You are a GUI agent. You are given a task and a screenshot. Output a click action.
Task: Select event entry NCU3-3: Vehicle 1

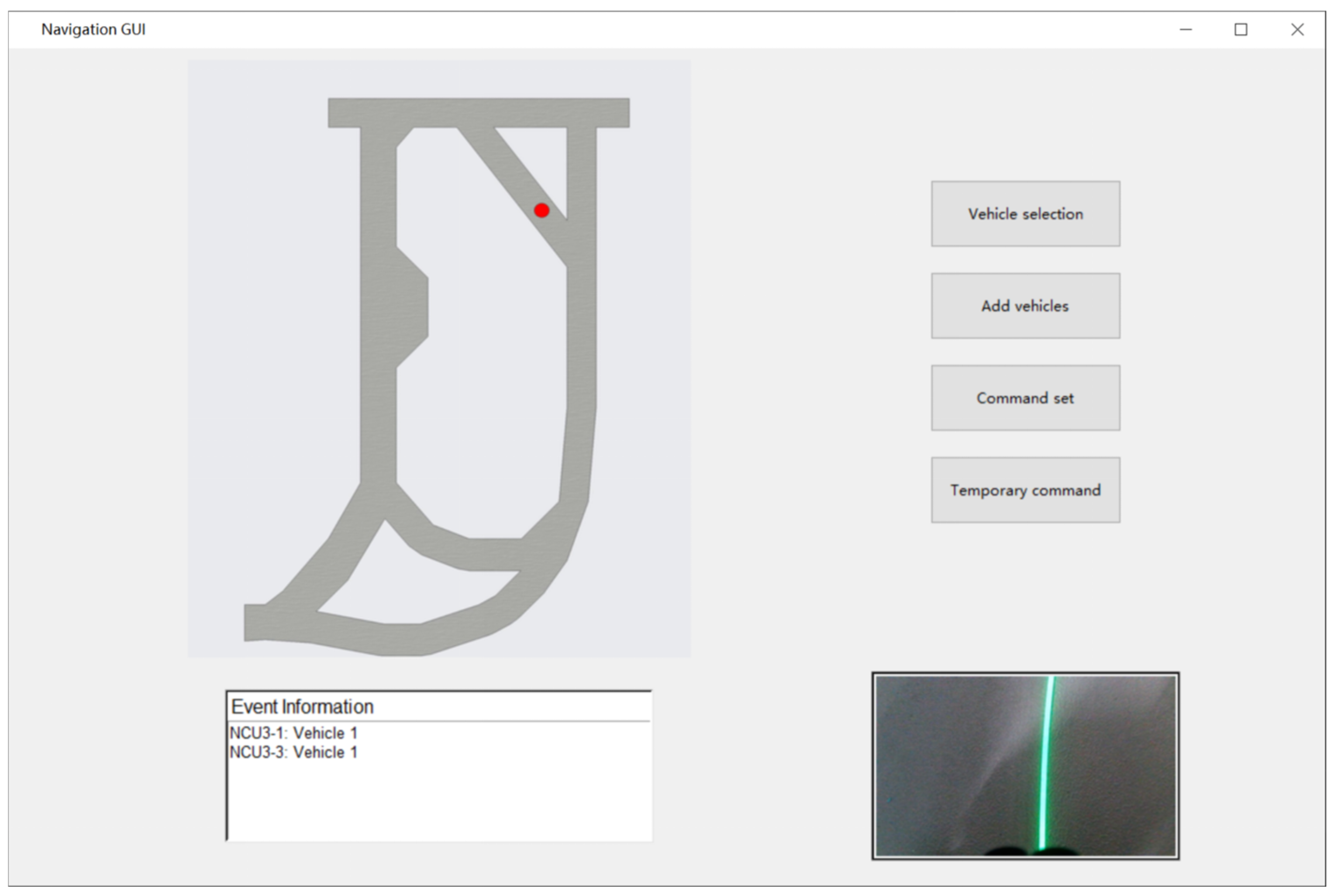tap(293, 752)
